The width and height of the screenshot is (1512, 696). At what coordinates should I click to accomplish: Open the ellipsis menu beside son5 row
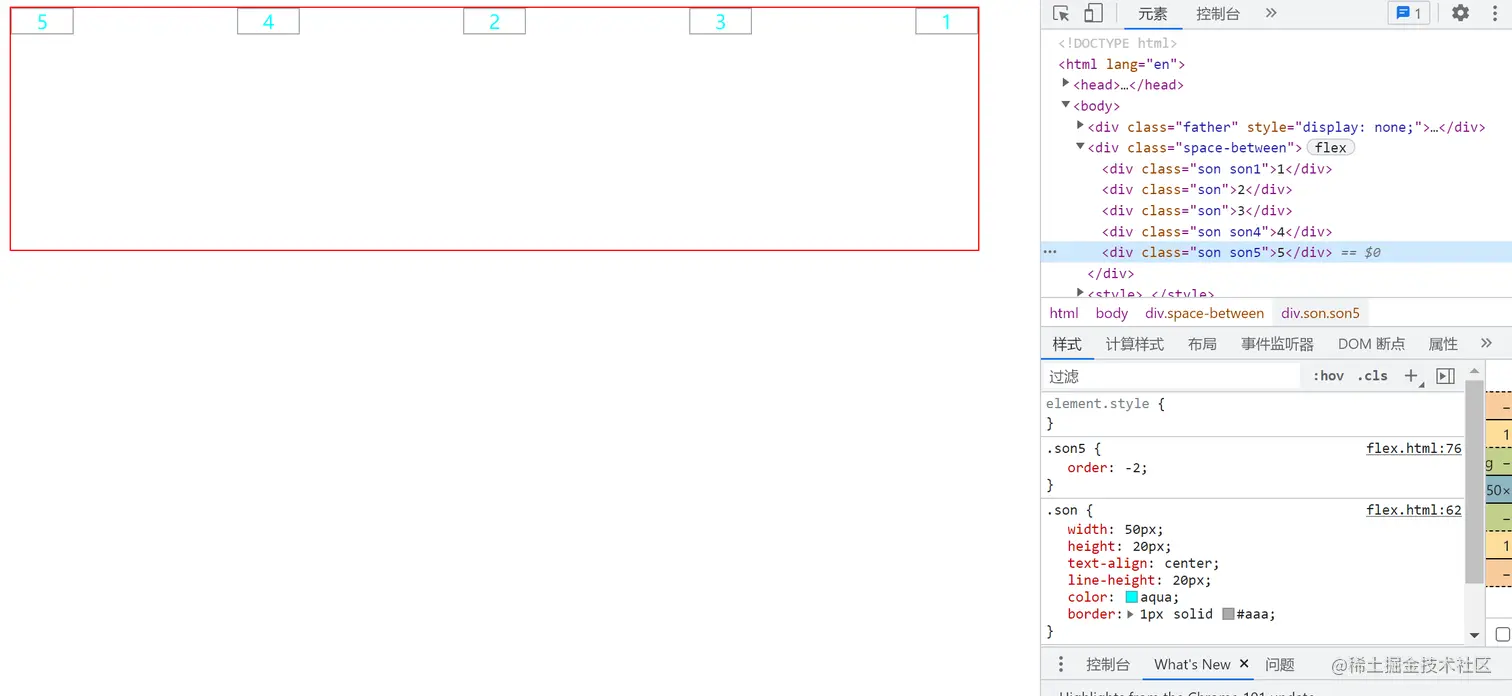[1050, 253]
